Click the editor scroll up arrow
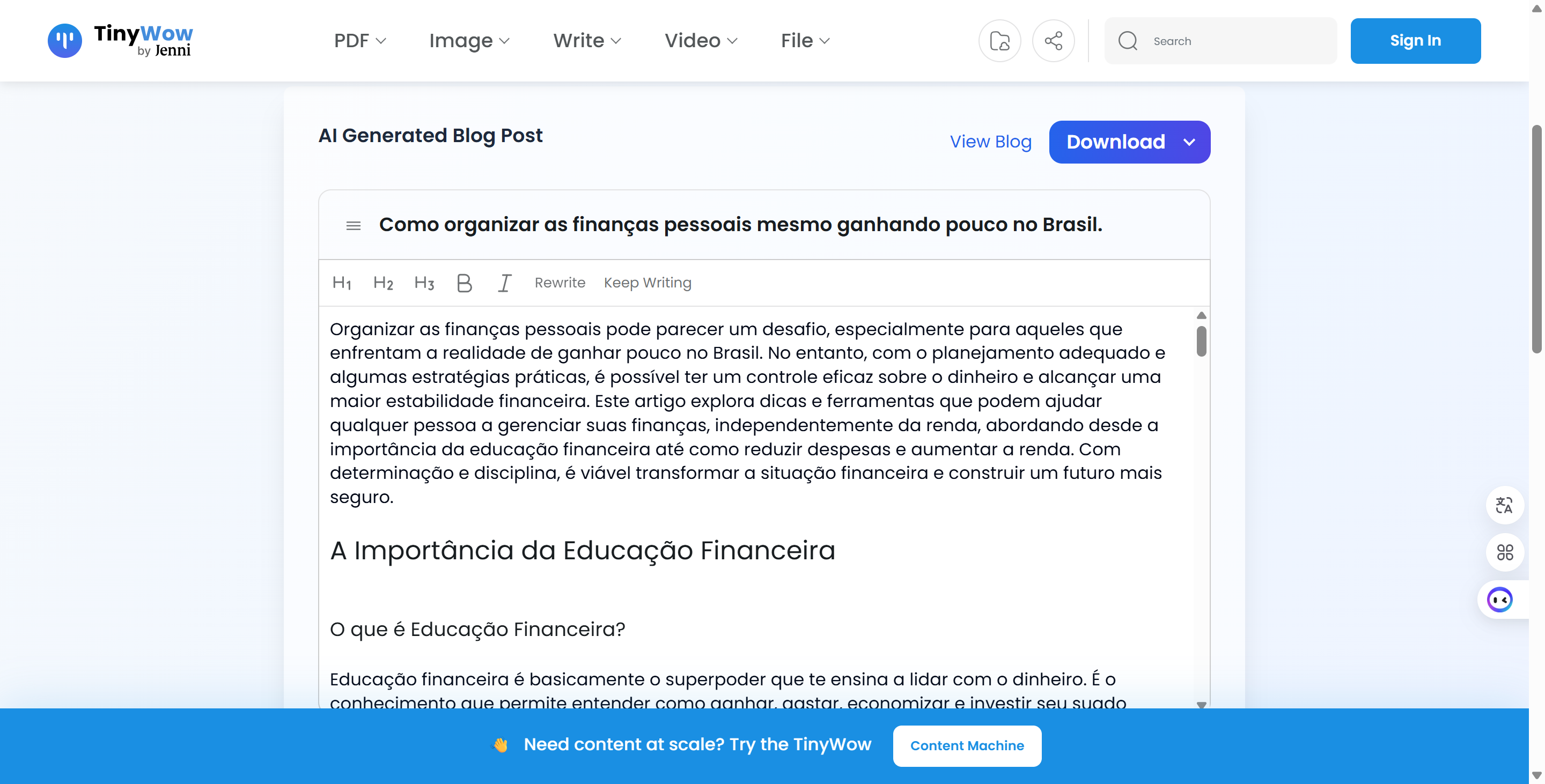 coord(1201,315)
